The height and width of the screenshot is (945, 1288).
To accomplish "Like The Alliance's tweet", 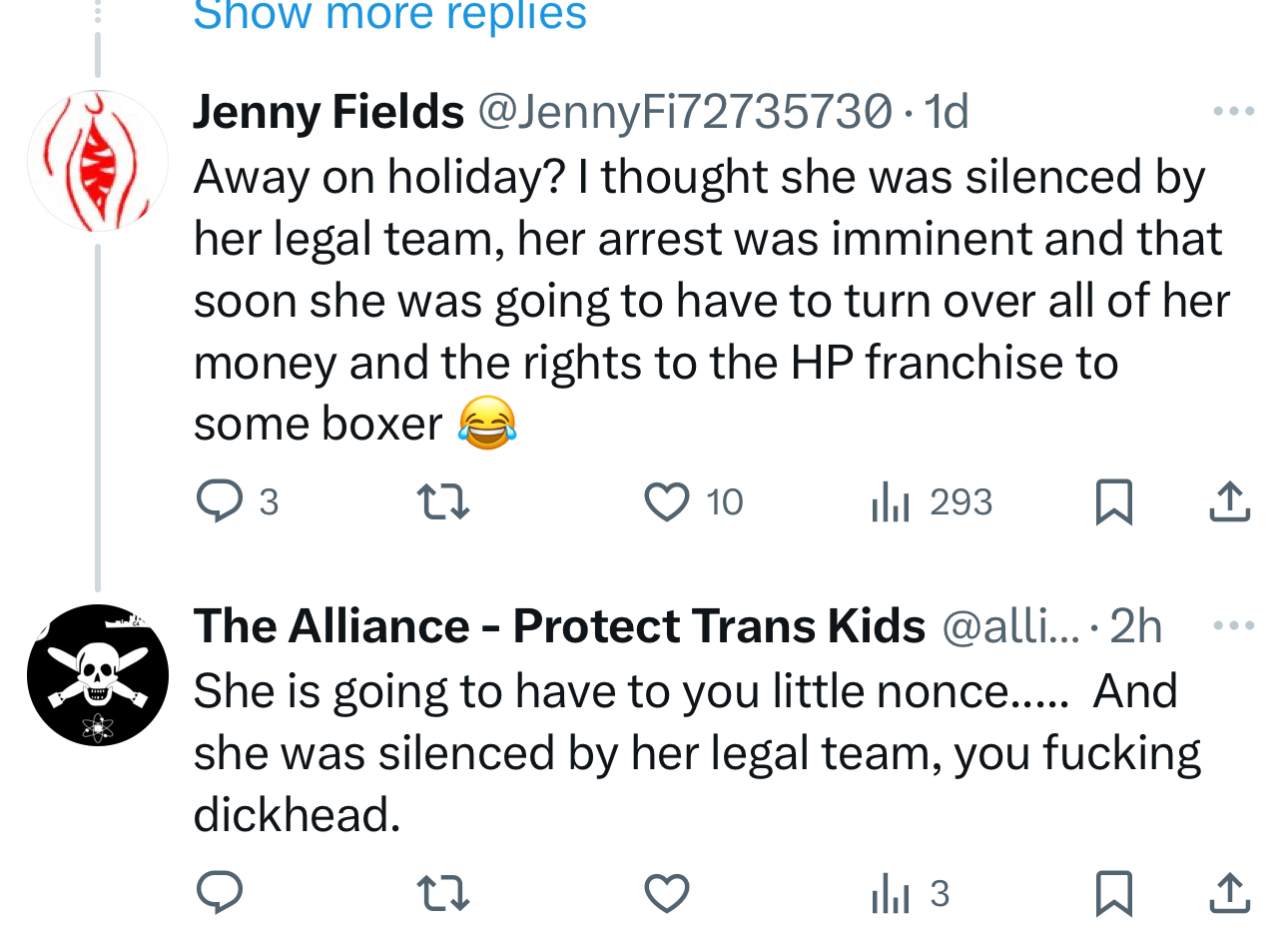I will 666,893.
